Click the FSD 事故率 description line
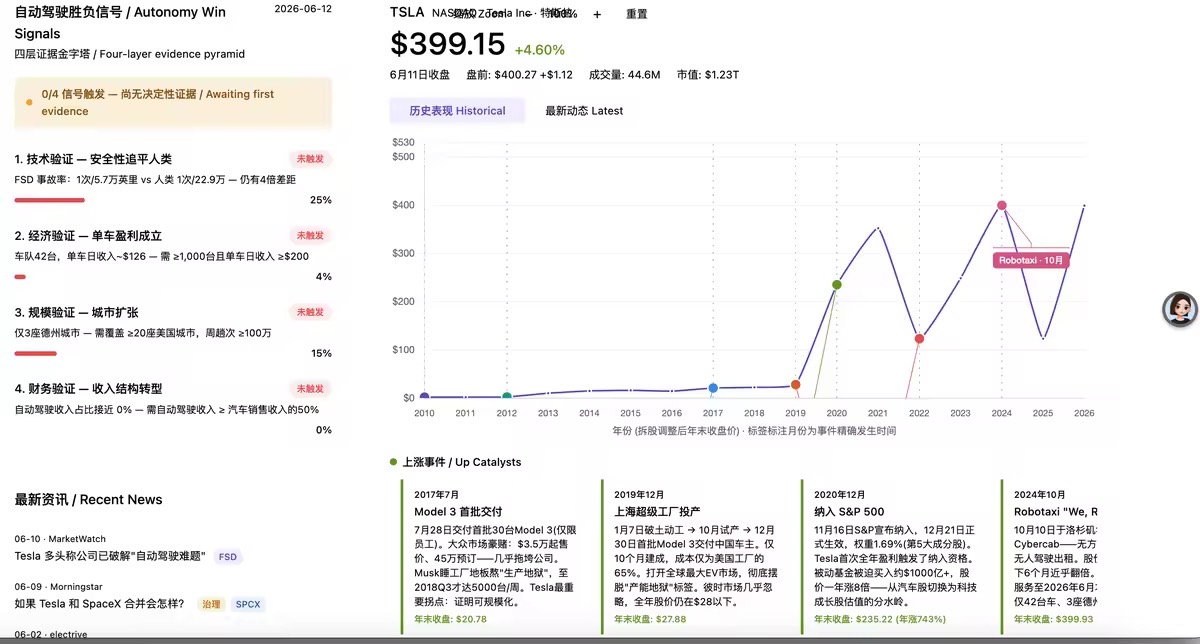 coord(155,180)
